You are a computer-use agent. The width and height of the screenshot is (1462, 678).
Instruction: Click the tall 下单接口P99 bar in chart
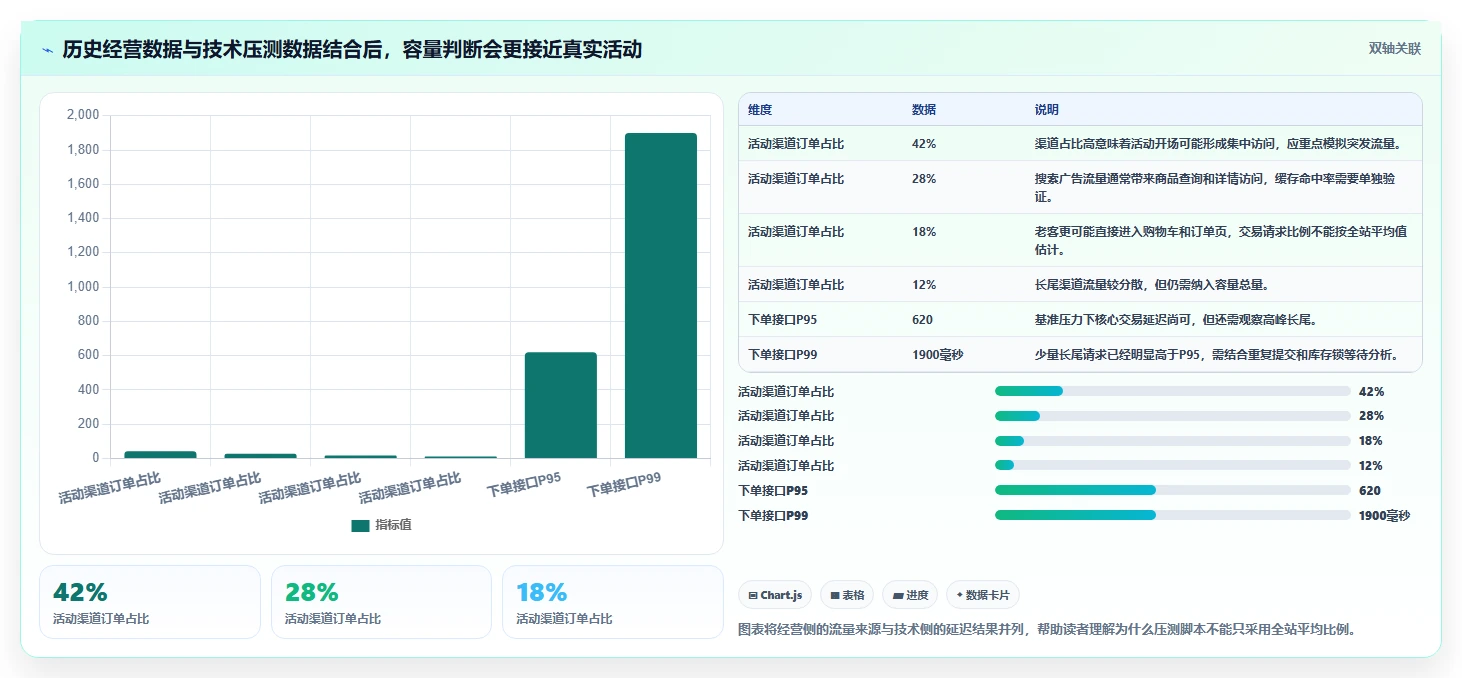point(661,296)
